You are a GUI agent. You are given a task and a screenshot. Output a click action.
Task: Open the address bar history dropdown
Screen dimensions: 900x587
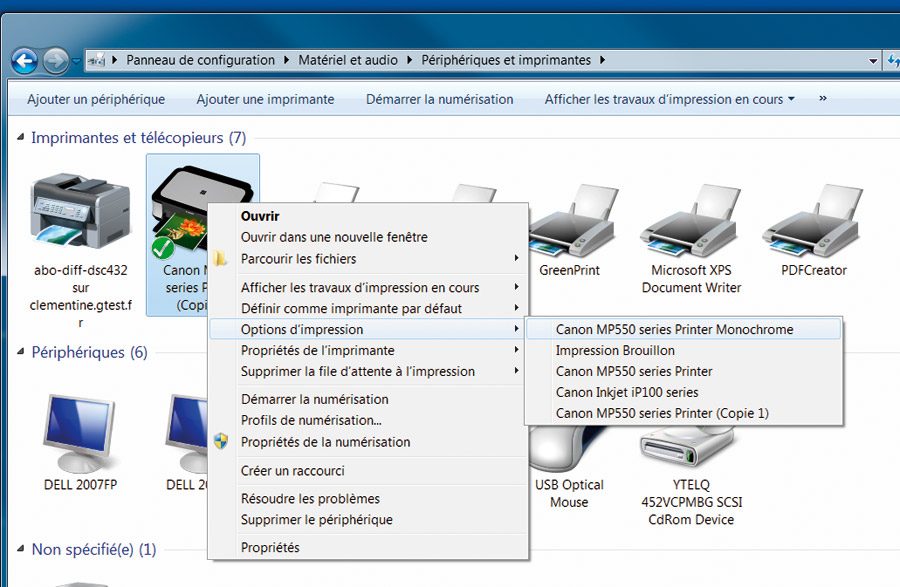(873, 61)
